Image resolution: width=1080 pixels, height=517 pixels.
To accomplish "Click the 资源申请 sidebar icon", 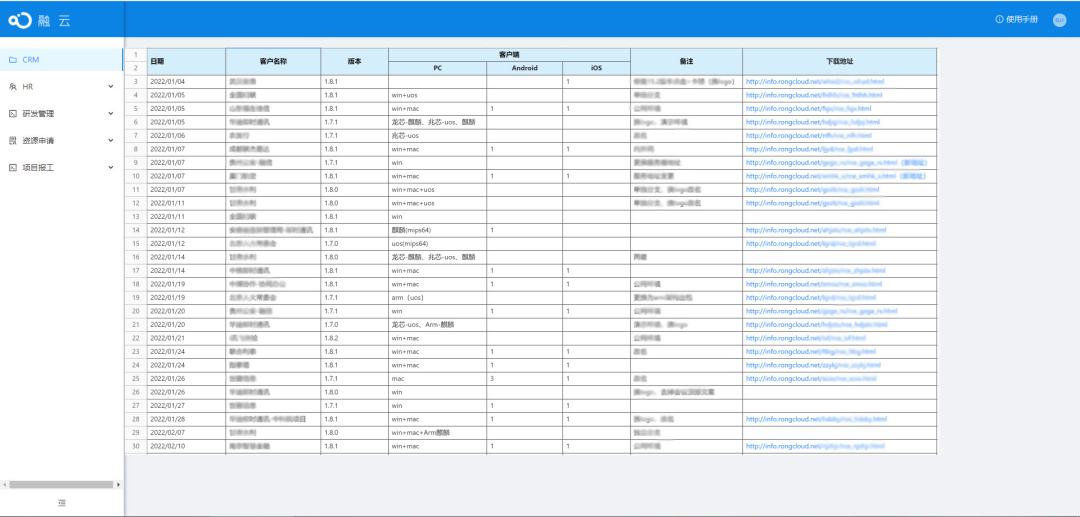I will 12,141.
